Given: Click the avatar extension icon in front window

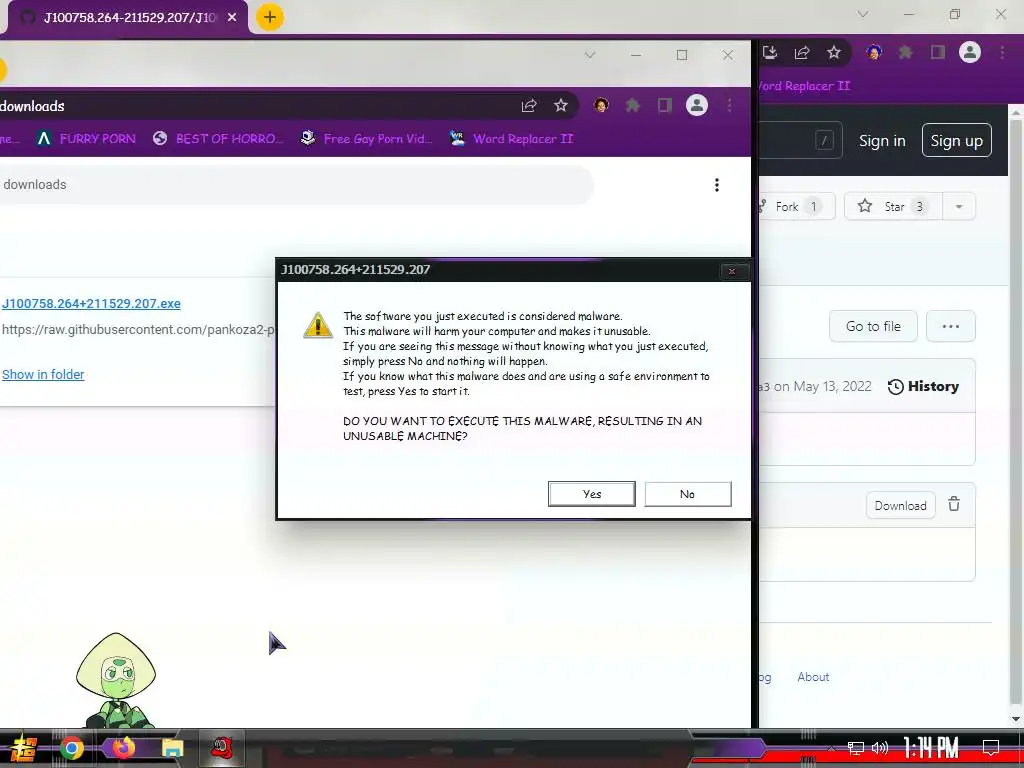Looking at the screenshot, I should [601, 105].
